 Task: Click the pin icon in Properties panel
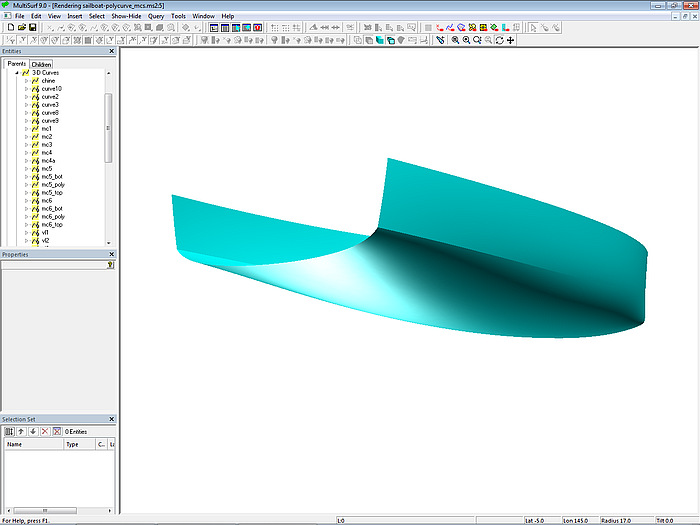[110, 265]
